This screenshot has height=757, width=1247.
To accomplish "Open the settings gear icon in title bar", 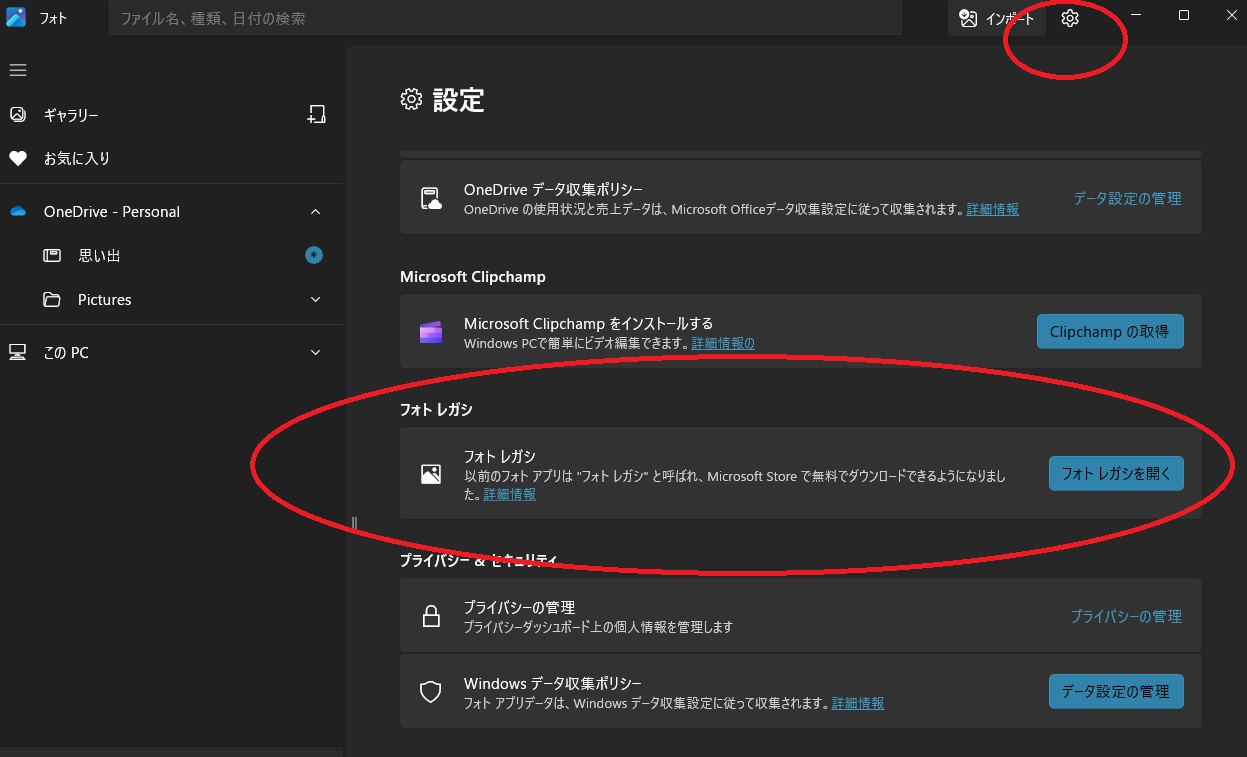I will pos(1070,18).
